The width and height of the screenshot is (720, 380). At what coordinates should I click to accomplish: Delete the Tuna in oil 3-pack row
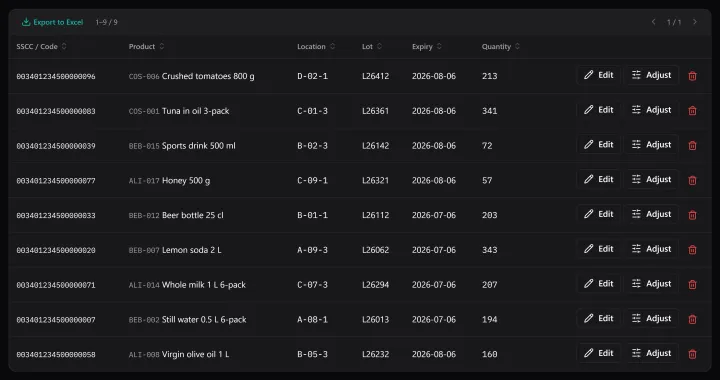(x=692, y=111)
